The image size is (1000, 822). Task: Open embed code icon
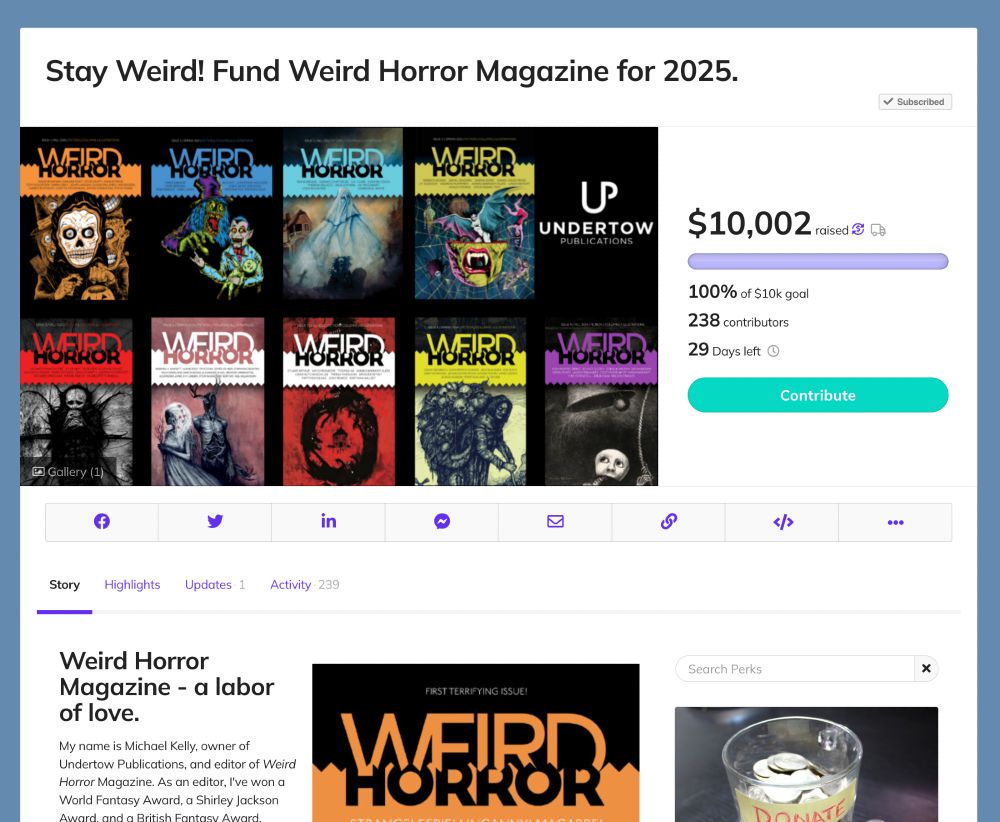783,522
